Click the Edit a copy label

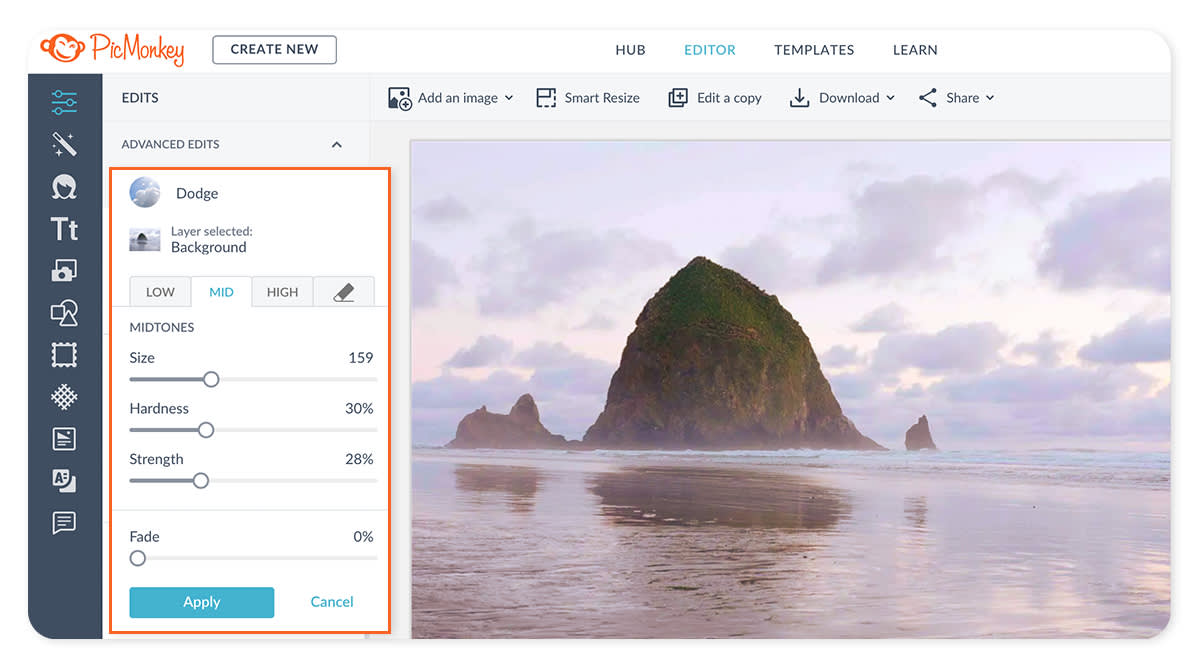[x=729, y=98]
